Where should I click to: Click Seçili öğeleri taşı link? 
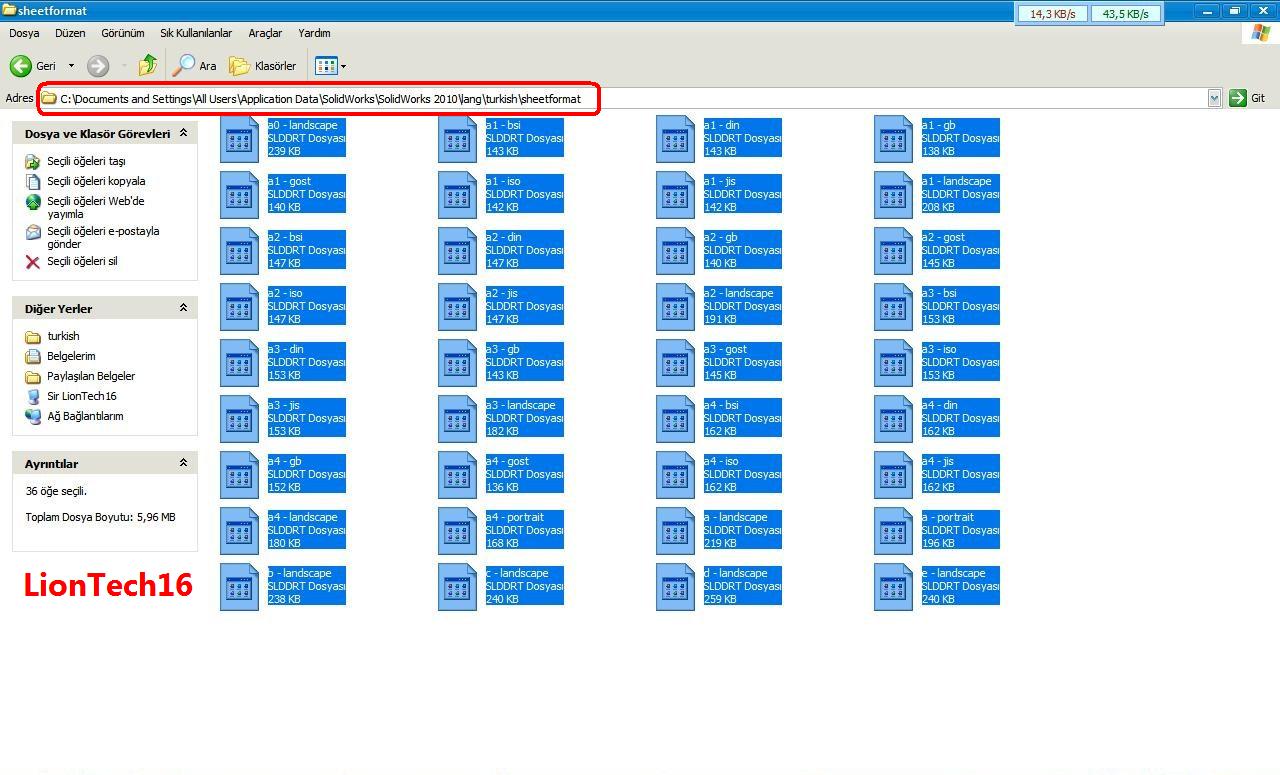[86, 161]
